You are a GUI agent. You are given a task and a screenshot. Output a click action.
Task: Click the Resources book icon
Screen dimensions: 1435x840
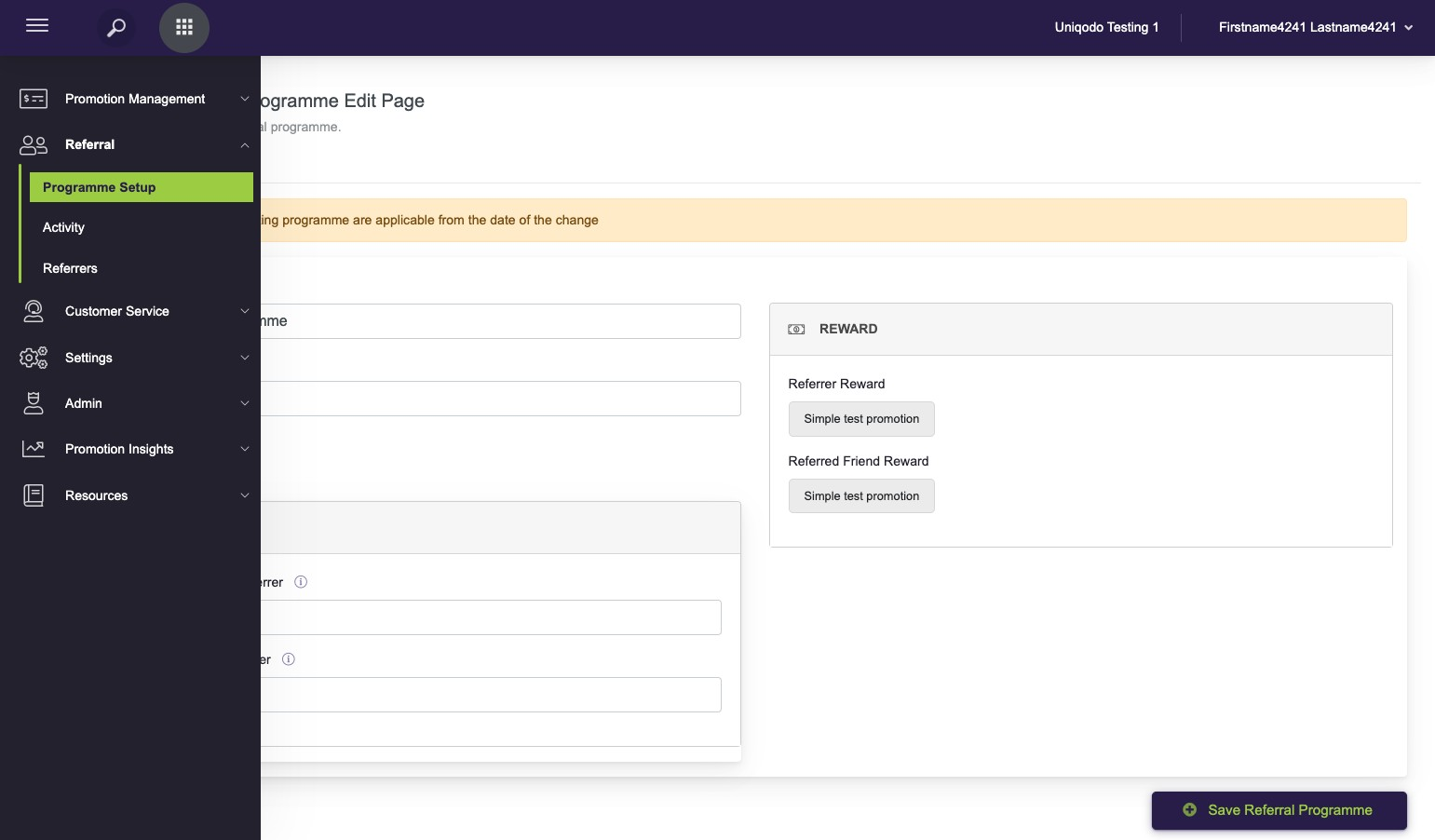pyautogui.click(x=34, y=495)
